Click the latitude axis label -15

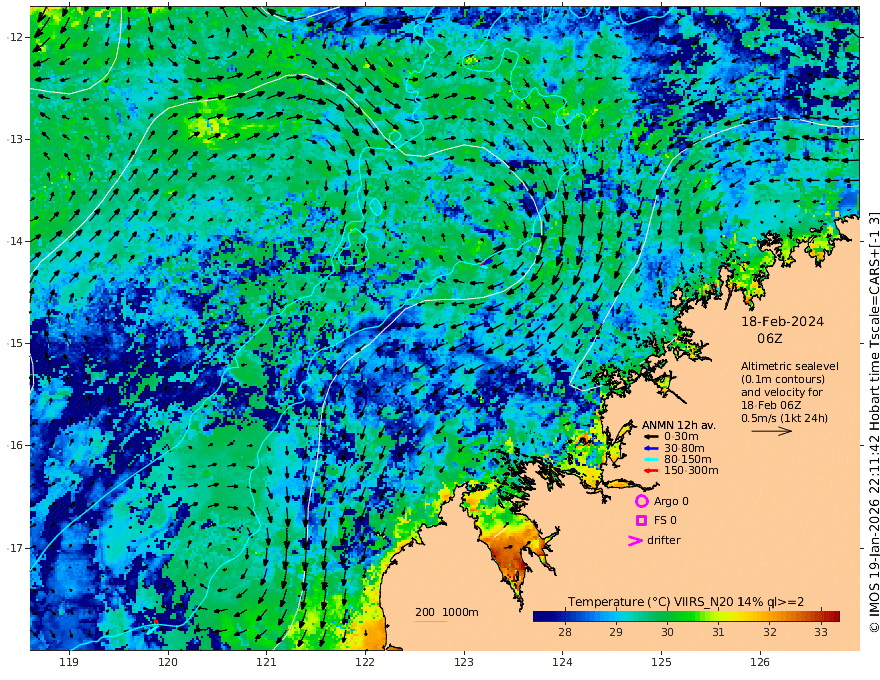[15, 343]
